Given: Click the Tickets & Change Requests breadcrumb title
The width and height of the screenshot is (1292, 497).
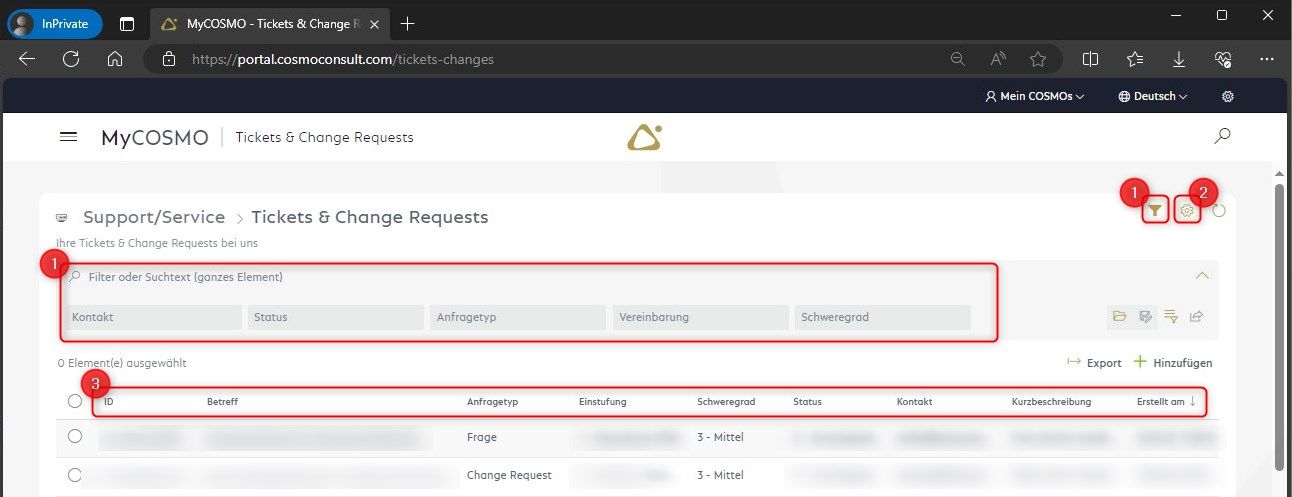Looking at the screenshot, I should click(x=370, y=217).
